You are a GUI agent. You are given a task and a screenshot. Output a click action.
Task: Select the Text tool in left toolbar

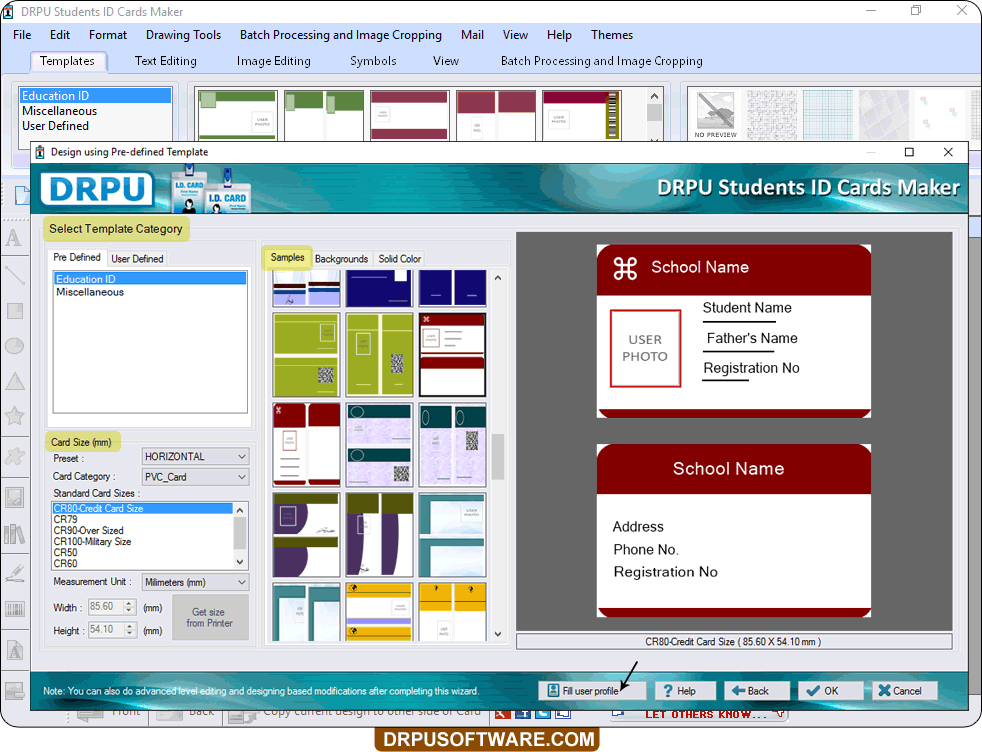pos(14,239)
